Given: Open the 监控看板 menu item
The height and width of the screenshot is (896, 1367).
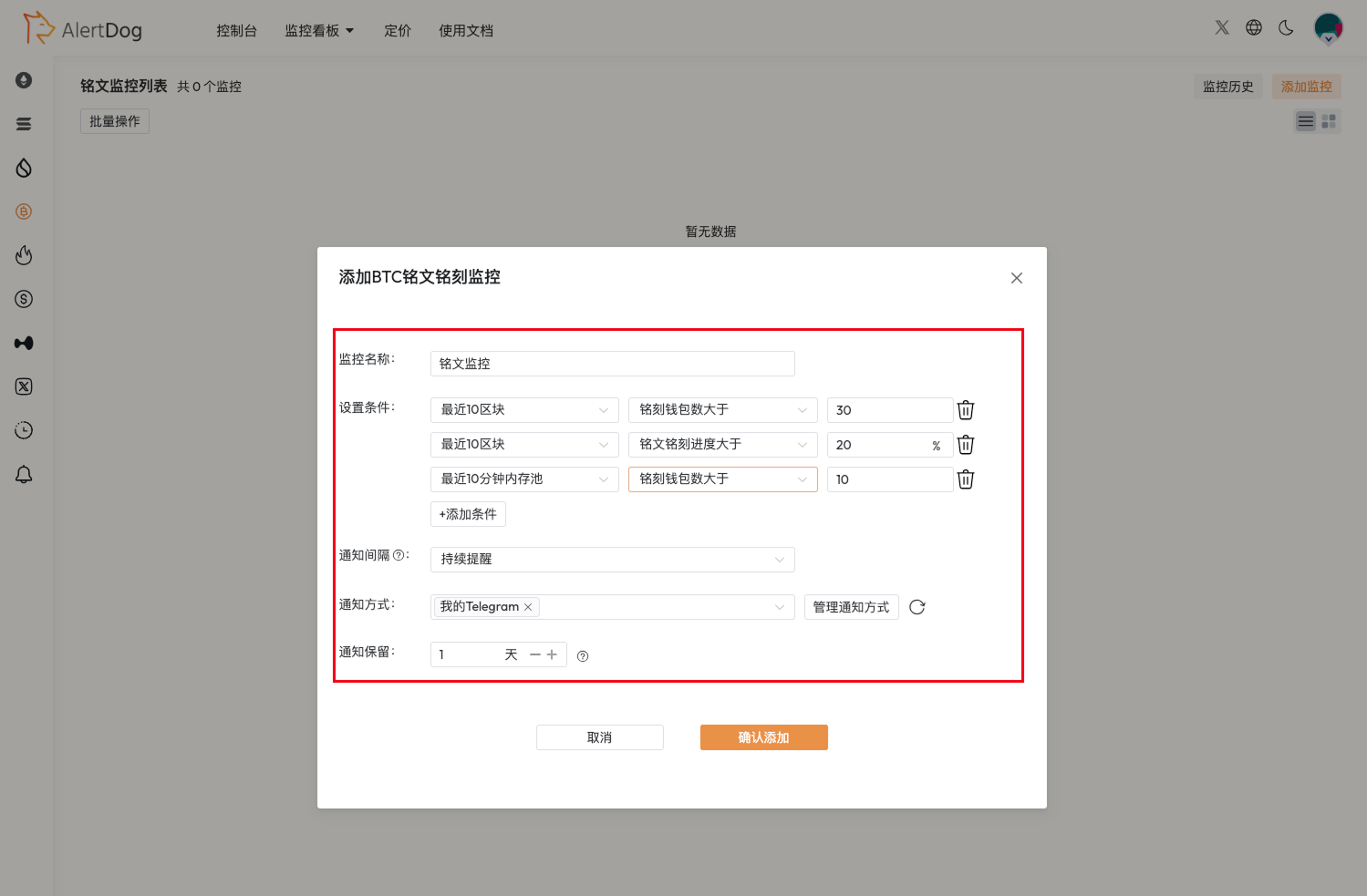Looking at the screenshot, I should (x=314, y=30).
